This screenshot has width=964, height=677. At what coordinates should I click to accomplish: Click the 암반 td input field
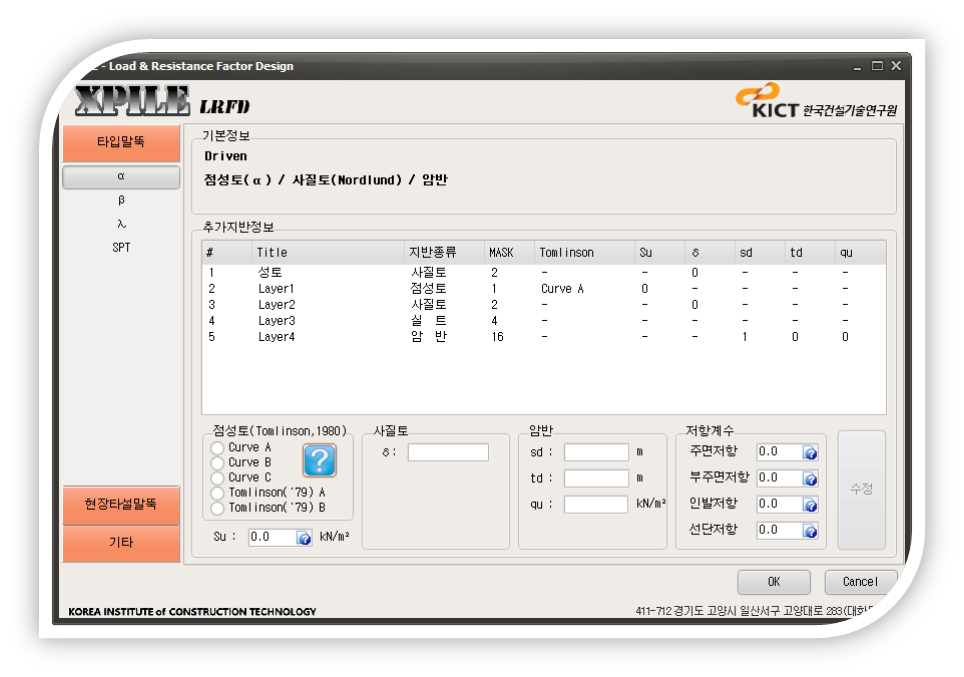[x=596, y=478]
